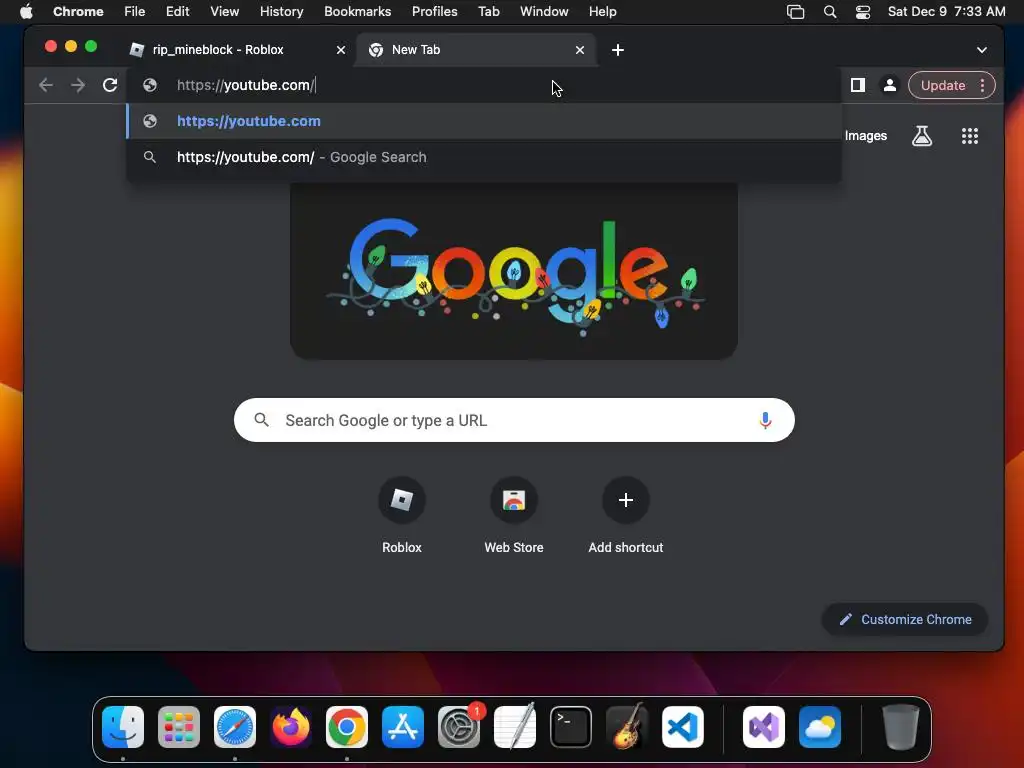Image resolution: width=1024 pixels, height=768 pixels.
Task: Open the Profiles menu
Action: click(434, 12)
